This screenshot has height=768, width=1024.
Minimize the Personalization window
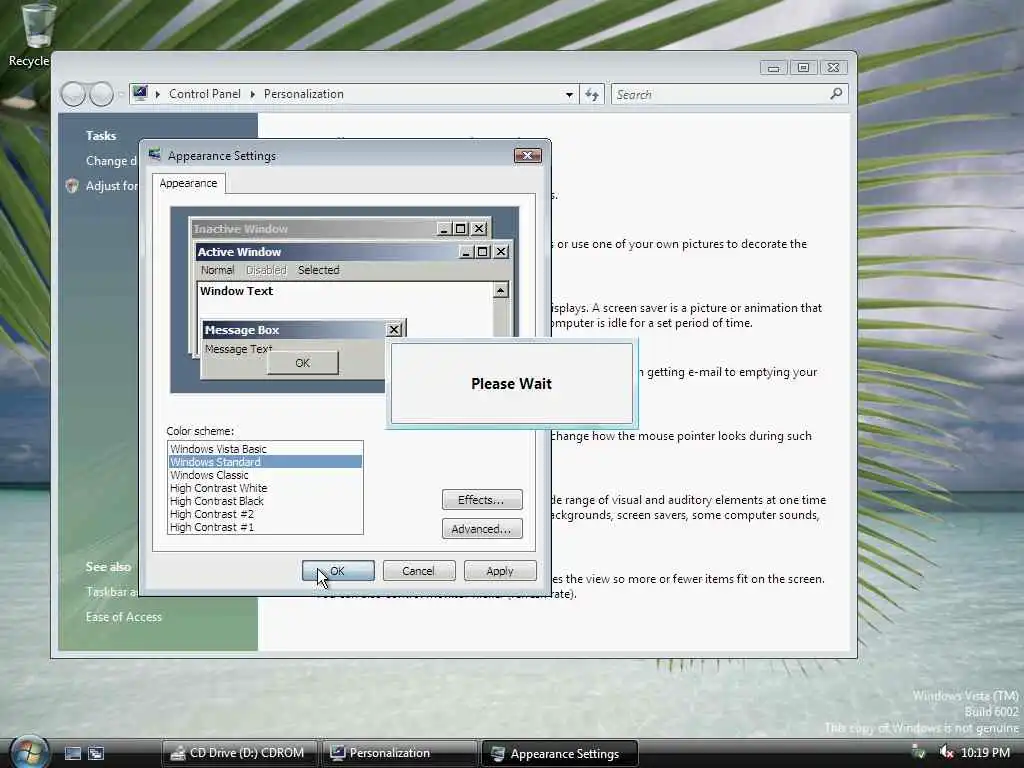click(773, 67)
